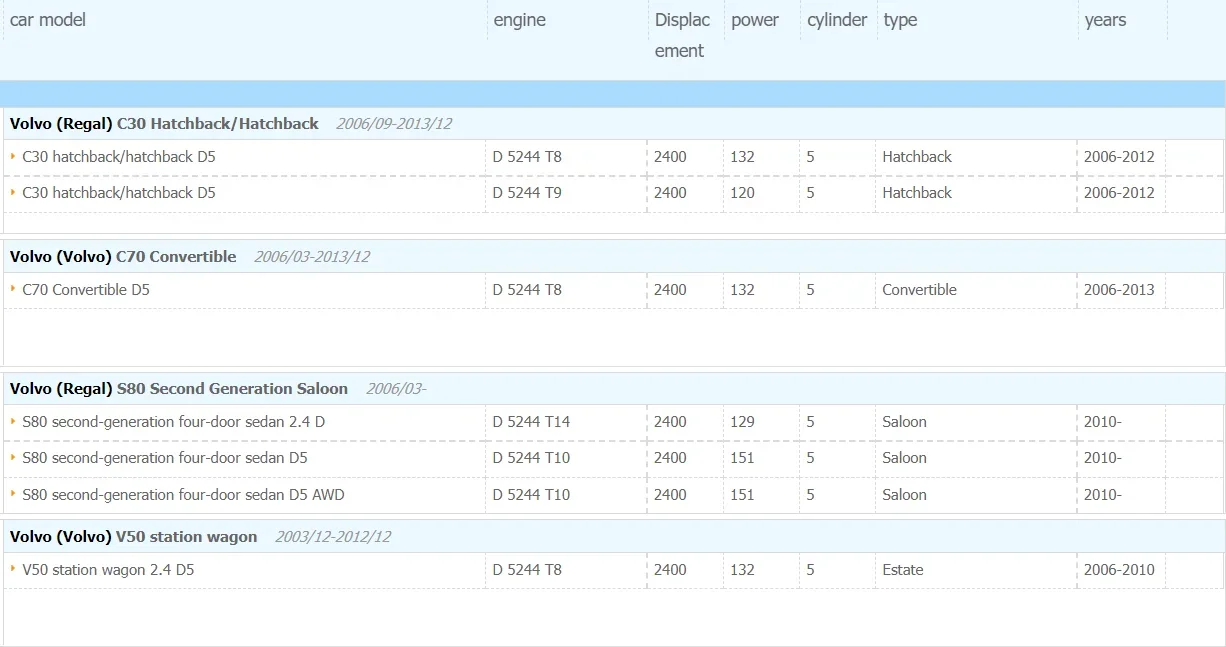
Task: Select the 'Displacement' column header
Action: [683, 35]
